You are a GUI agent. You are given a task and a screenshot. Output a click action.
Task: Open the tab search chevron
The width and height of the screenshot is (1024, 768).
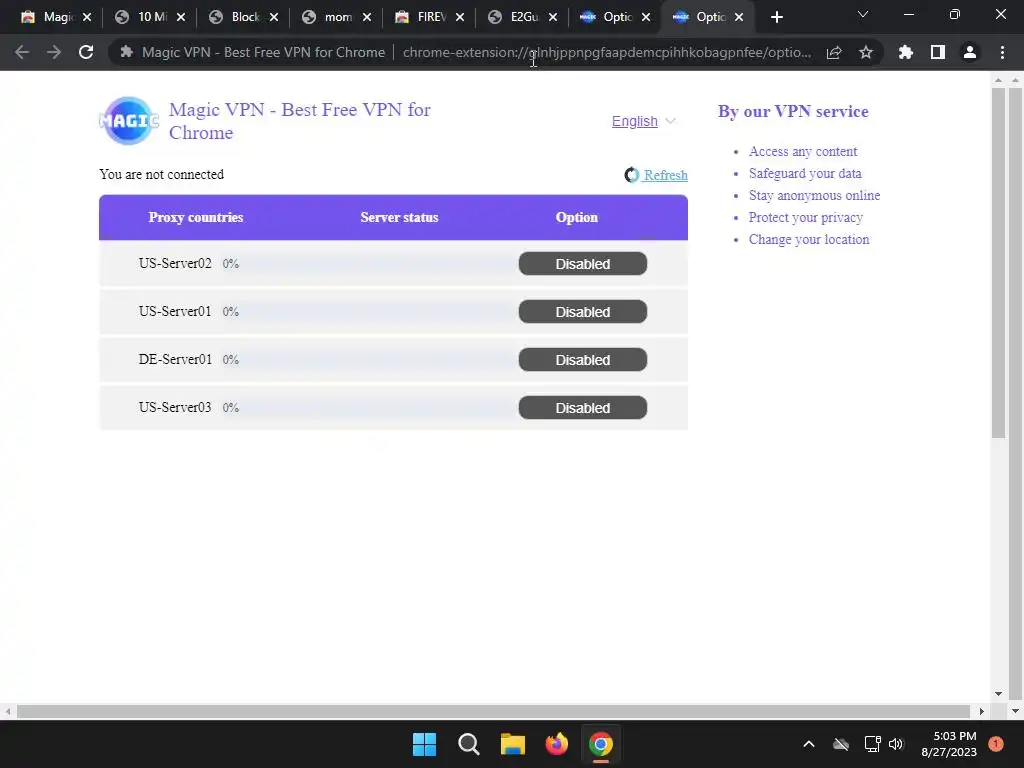[x=863, y=14]
